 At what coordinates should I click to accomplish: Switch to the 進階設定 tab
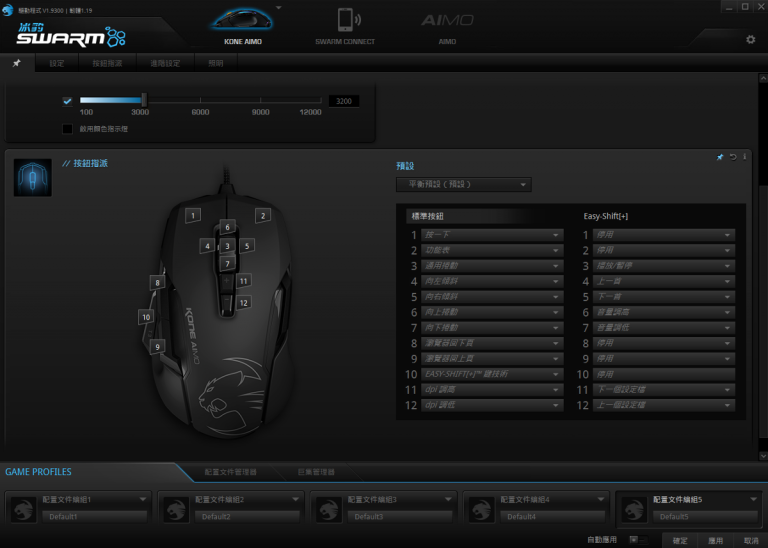tap(165, 63)
